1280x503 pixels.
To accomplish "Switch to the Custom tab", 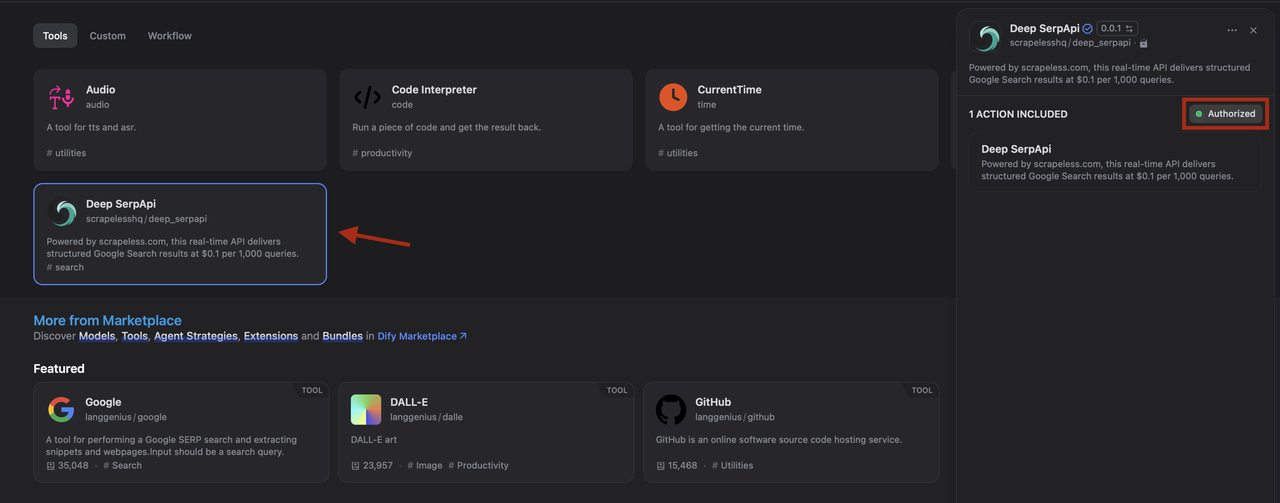I will [x=108, y=36].
